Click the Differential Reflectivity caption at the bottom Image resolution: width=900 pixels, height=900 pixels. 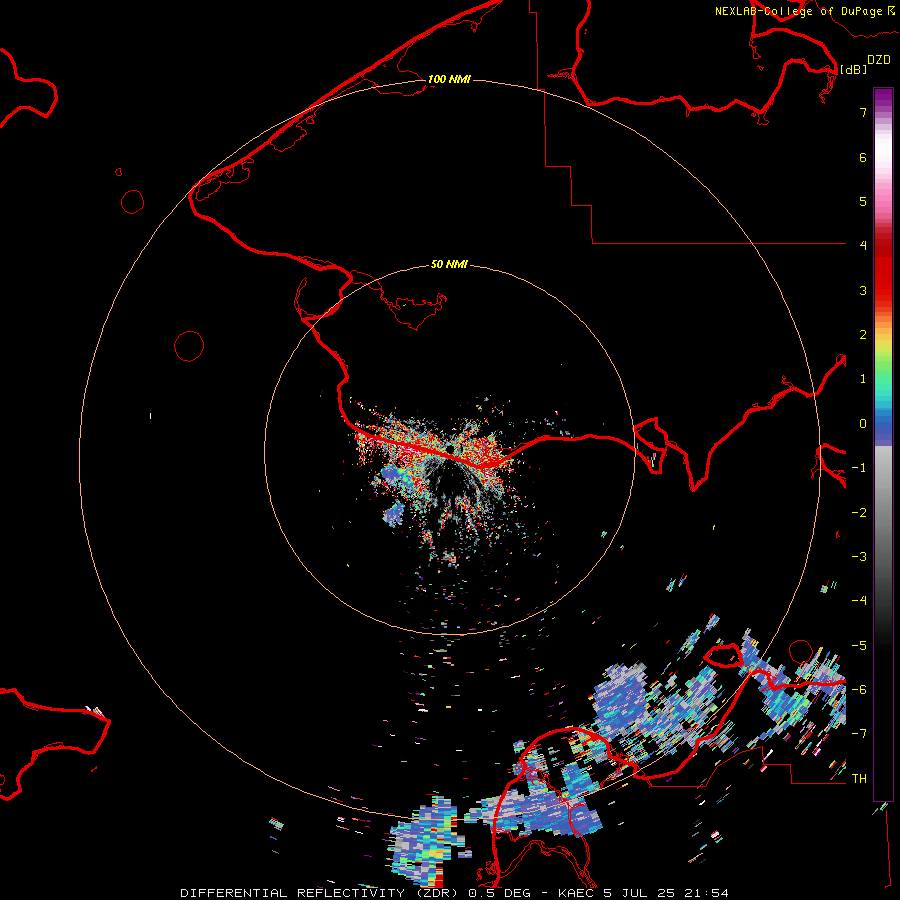click(454, 893)
